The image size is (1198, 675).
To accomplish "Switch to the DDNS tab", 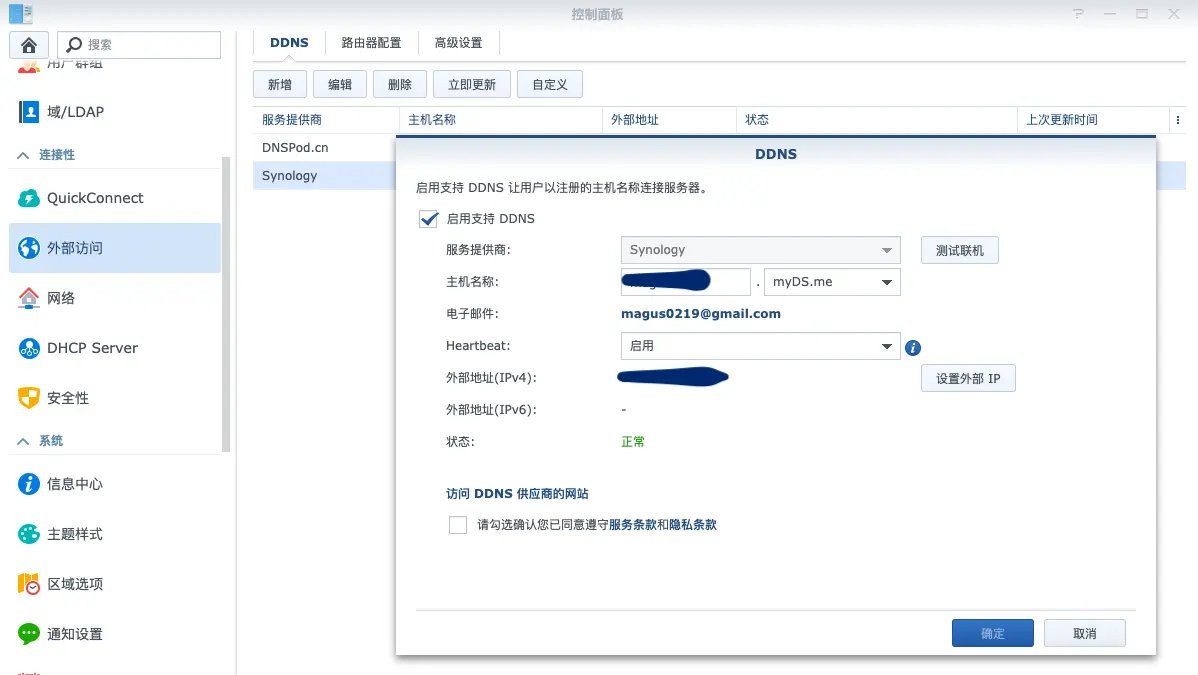I will (289, 43).
